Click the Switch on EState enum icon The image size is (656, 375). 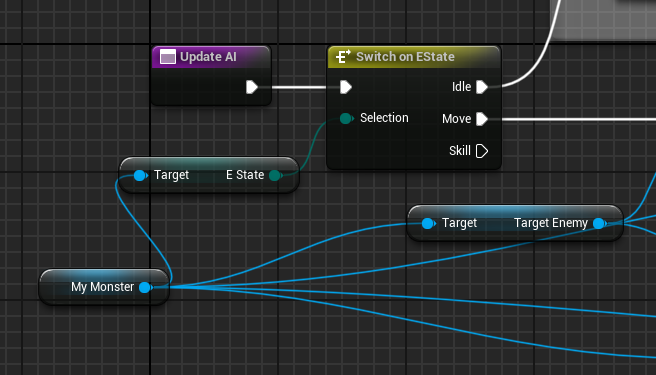tap(343, 57)
